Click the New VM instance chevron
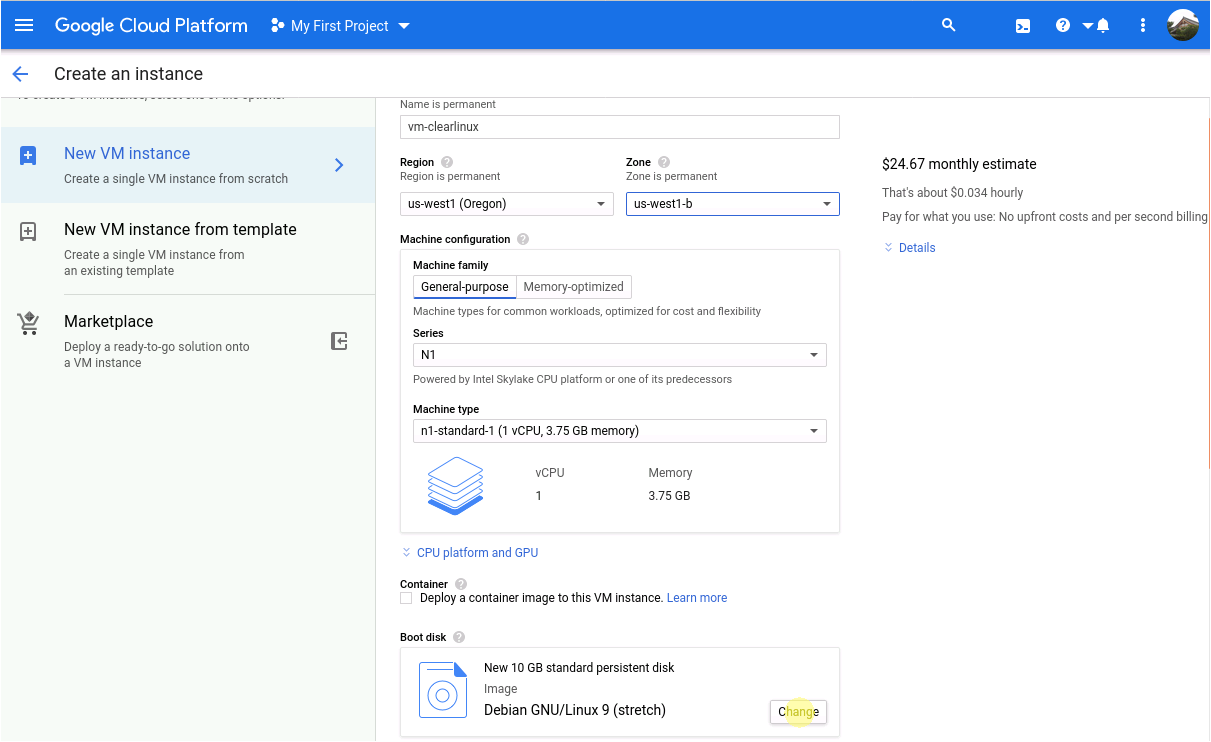 point(339,165)
